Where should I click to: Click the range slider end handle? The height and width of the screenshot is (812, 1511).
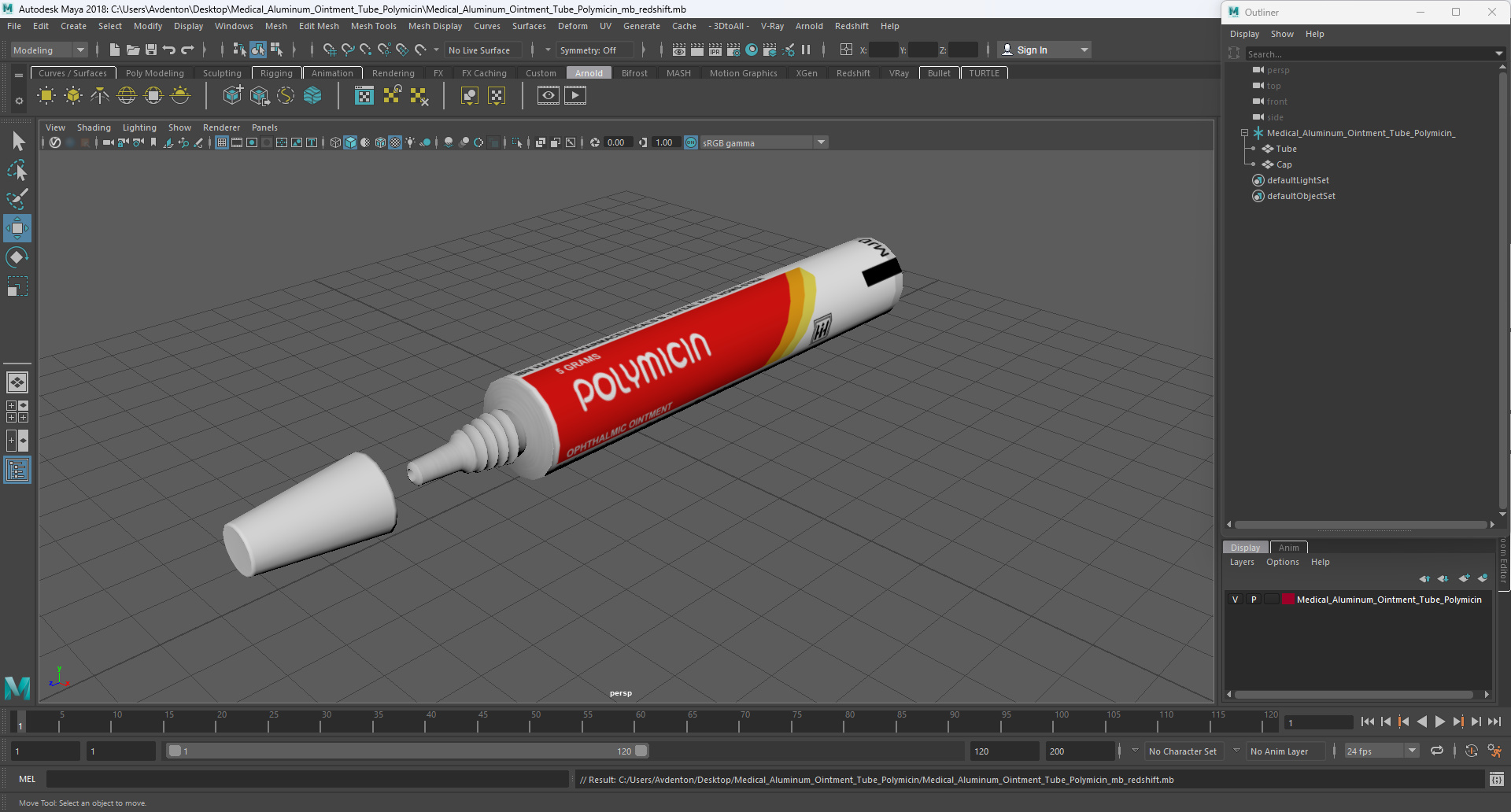coord(641,751)
